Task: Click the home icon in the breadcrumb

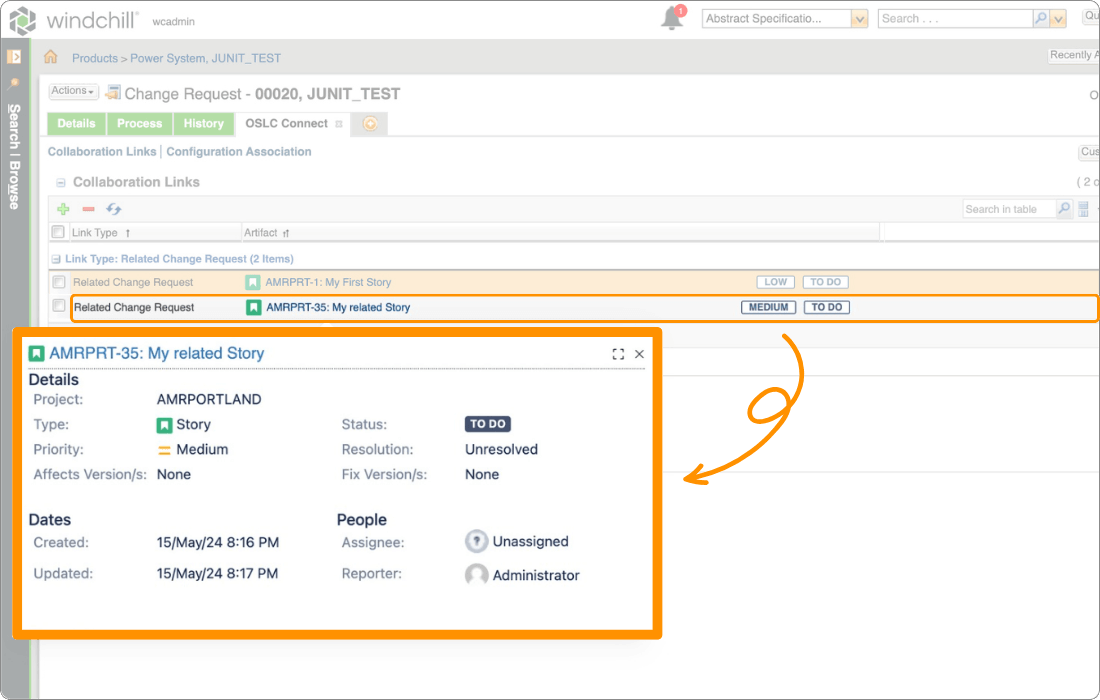Action: (49, 58)
